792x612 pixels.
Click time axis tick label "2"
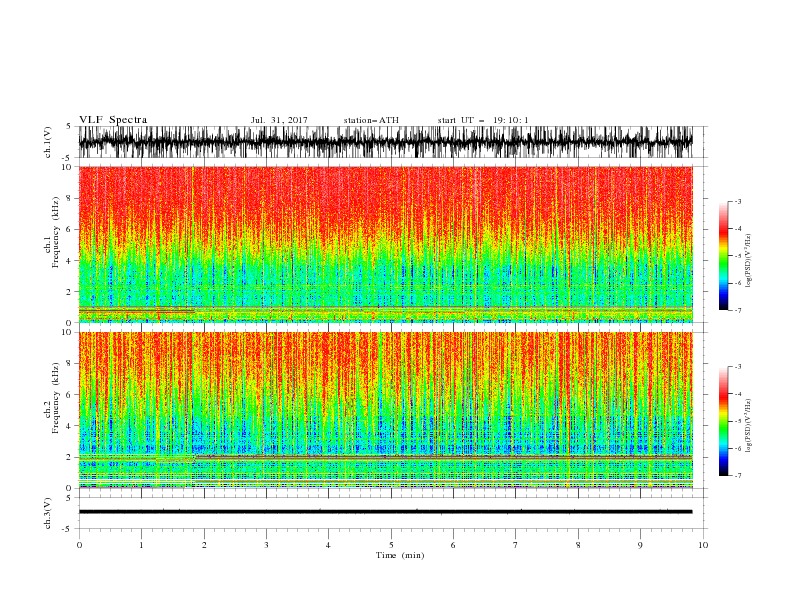[x=204, y=545]
